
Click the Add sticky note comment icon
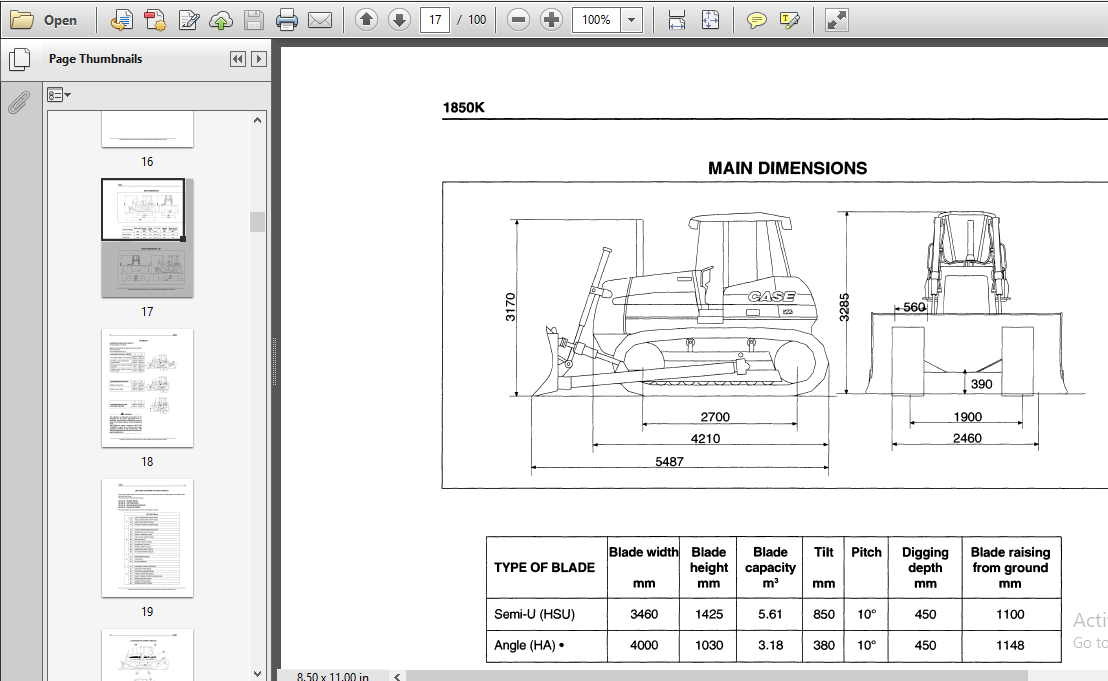pyautogui.click(x=756, y=20)
